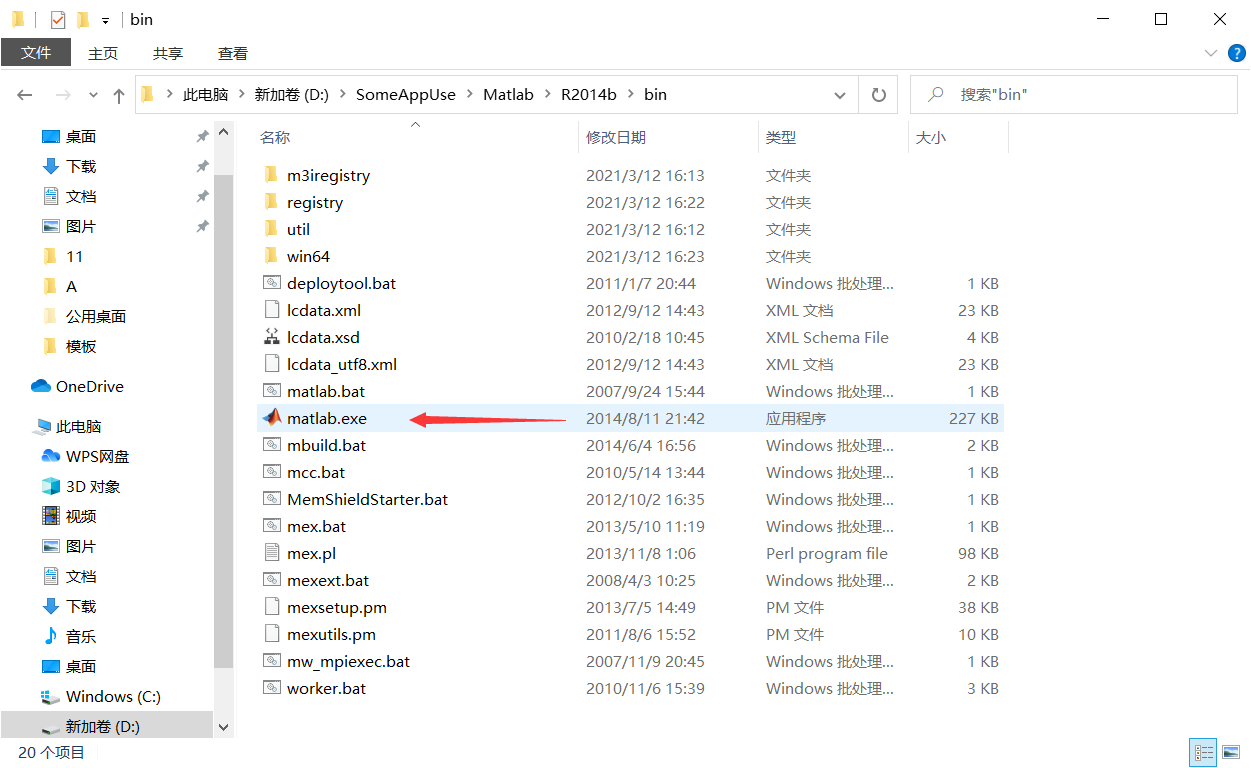This screenshot has height=768, width=1251.
Task: Expand the chevron after Matlab in the address bar
Action: point(547,95)
